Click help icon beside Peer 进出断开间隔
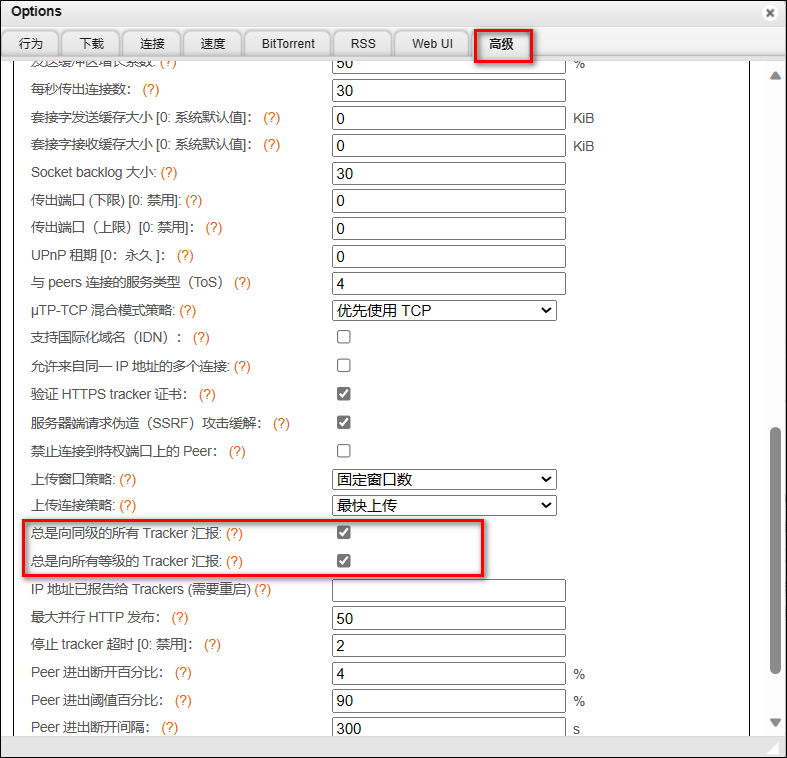The image size is (787, 758). click(170, 728)
